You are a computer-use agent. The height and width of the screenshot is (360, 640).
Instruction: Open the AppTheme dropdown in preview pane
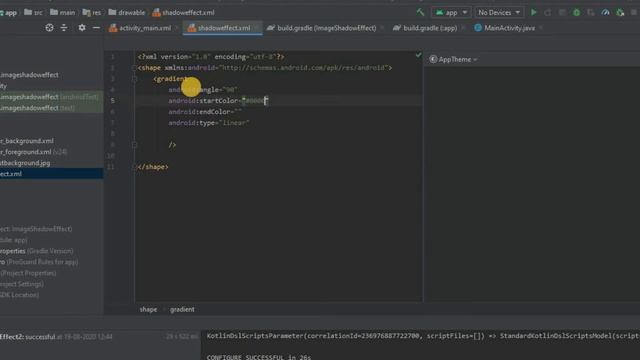(453, 60)
